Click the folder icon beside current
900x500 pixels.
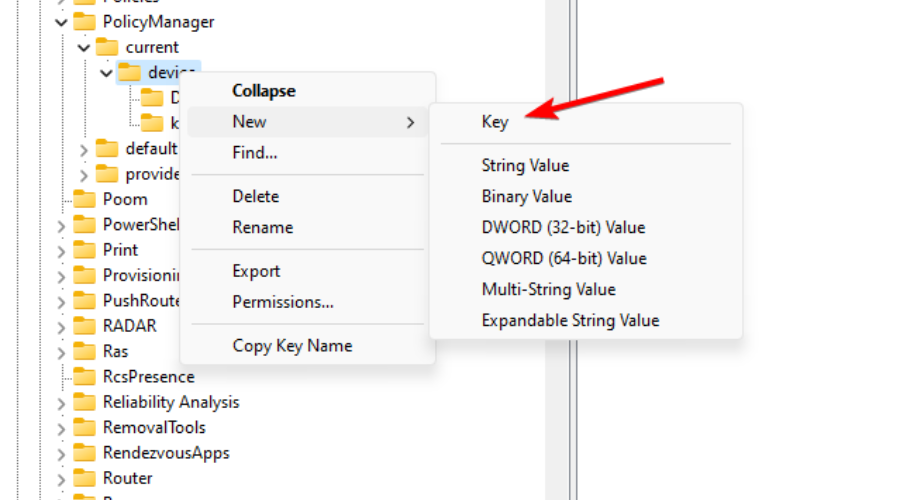[107, 47]
